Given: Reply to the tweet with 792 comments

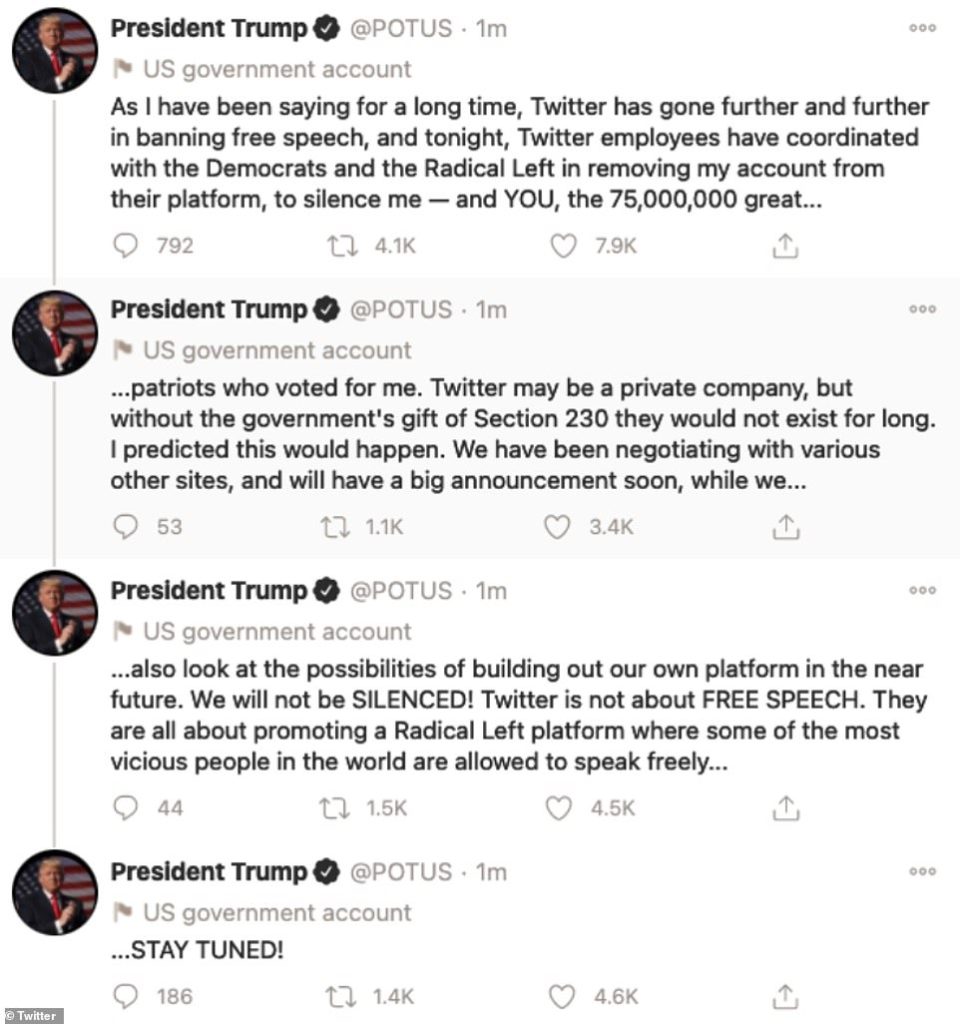Looking at the screenshot, I should pyautogui.click(x=125, y=246).
